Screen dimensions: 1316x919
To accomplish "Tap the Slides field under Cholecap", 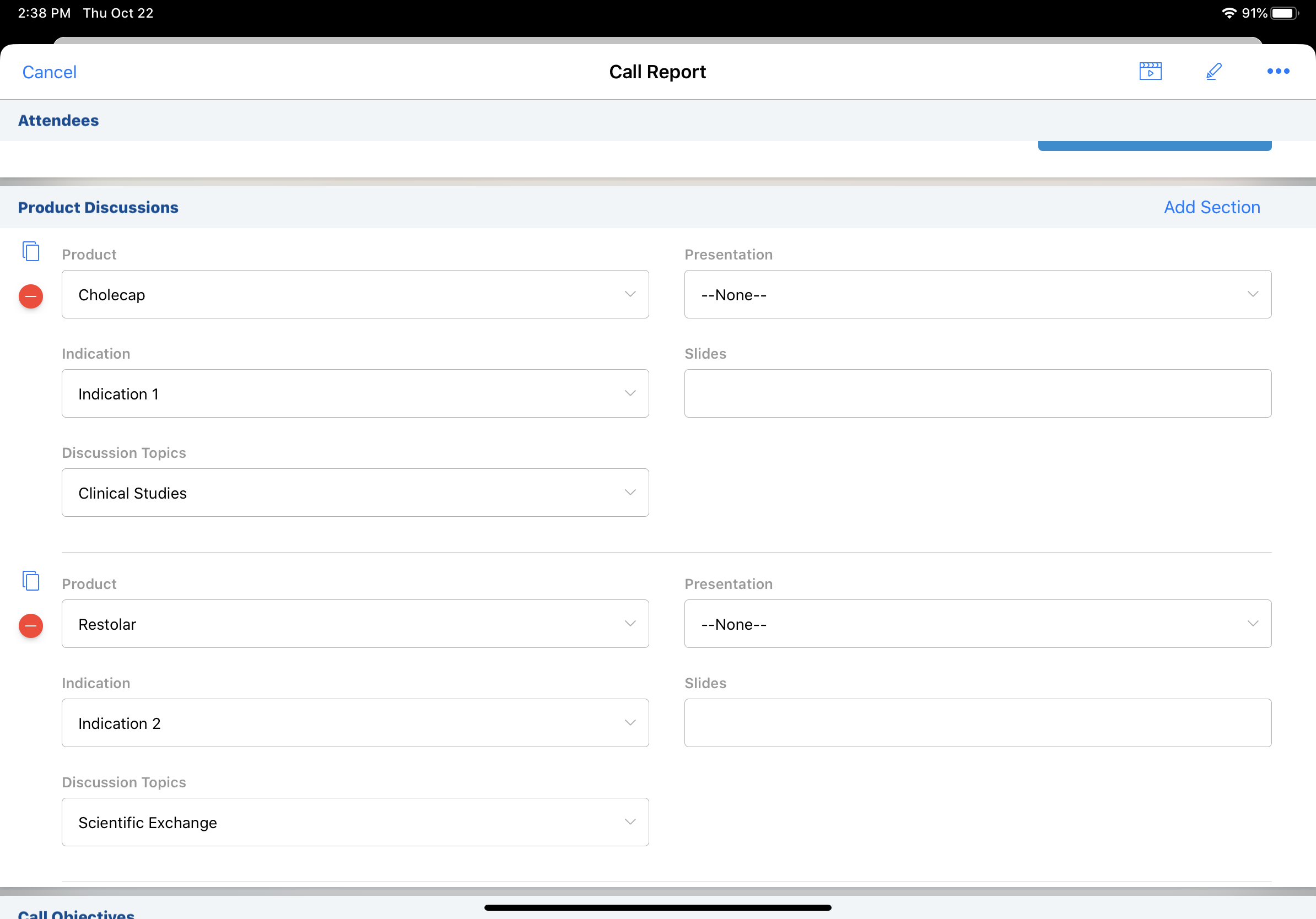I will tap(977, 393).
